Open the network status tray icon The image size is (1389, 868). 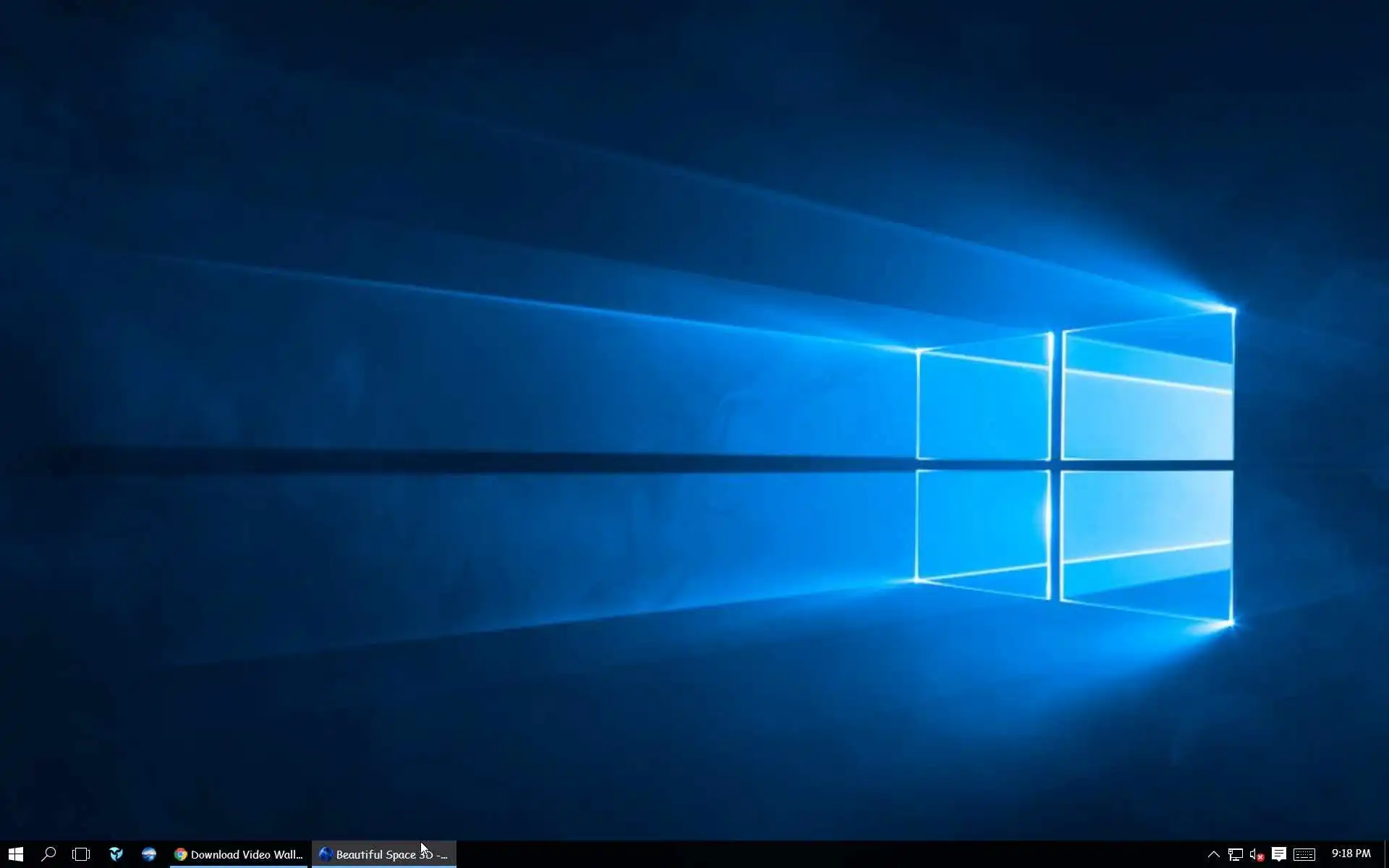pos(1235,854)
